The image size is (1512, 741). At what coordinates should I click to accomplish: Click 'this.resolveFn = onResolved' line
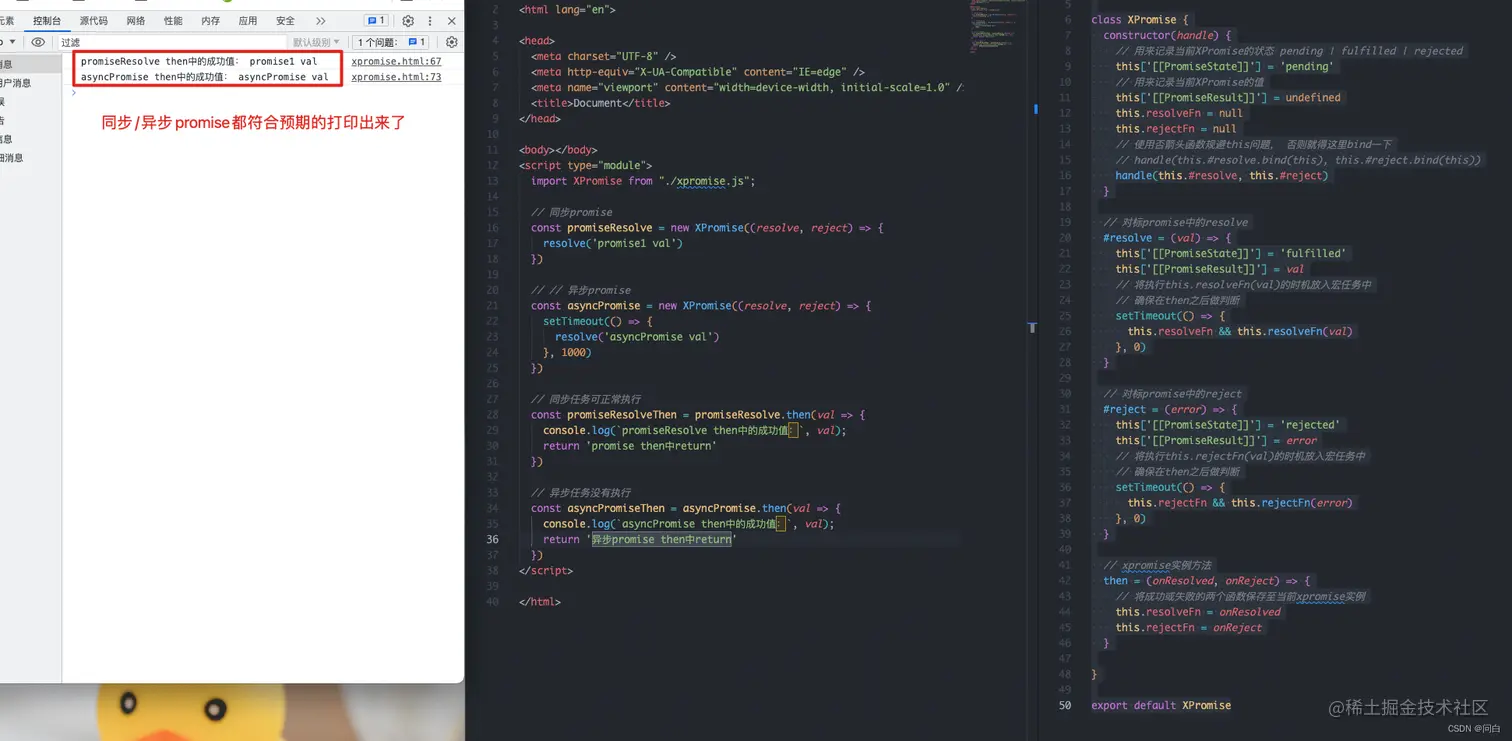pyautogui.click(x=1198, y=612)
